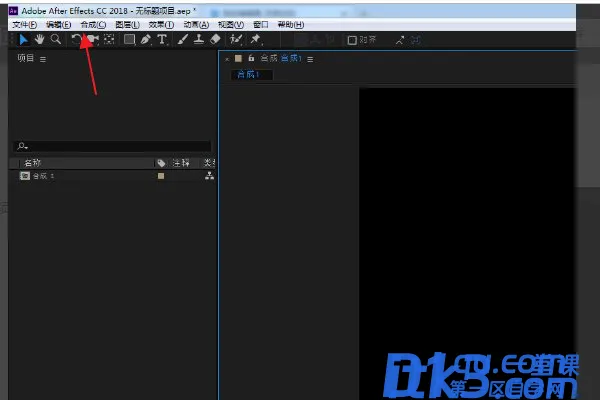Viewport: 600px width, 400px height.
Task: Open the 动画(A) menu
Action: (196, 25)
